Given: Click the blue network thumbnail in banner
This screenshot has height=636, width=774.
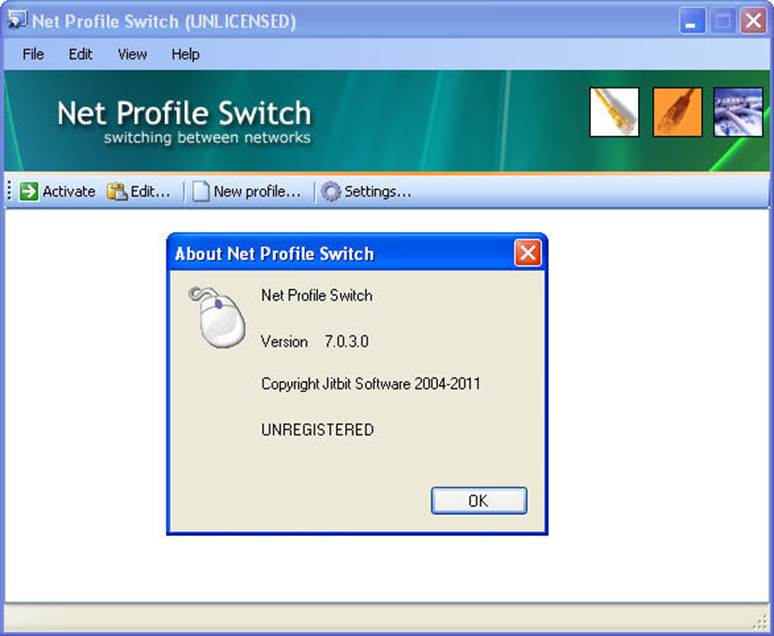Looking at the screenshot, I should 738,112.
